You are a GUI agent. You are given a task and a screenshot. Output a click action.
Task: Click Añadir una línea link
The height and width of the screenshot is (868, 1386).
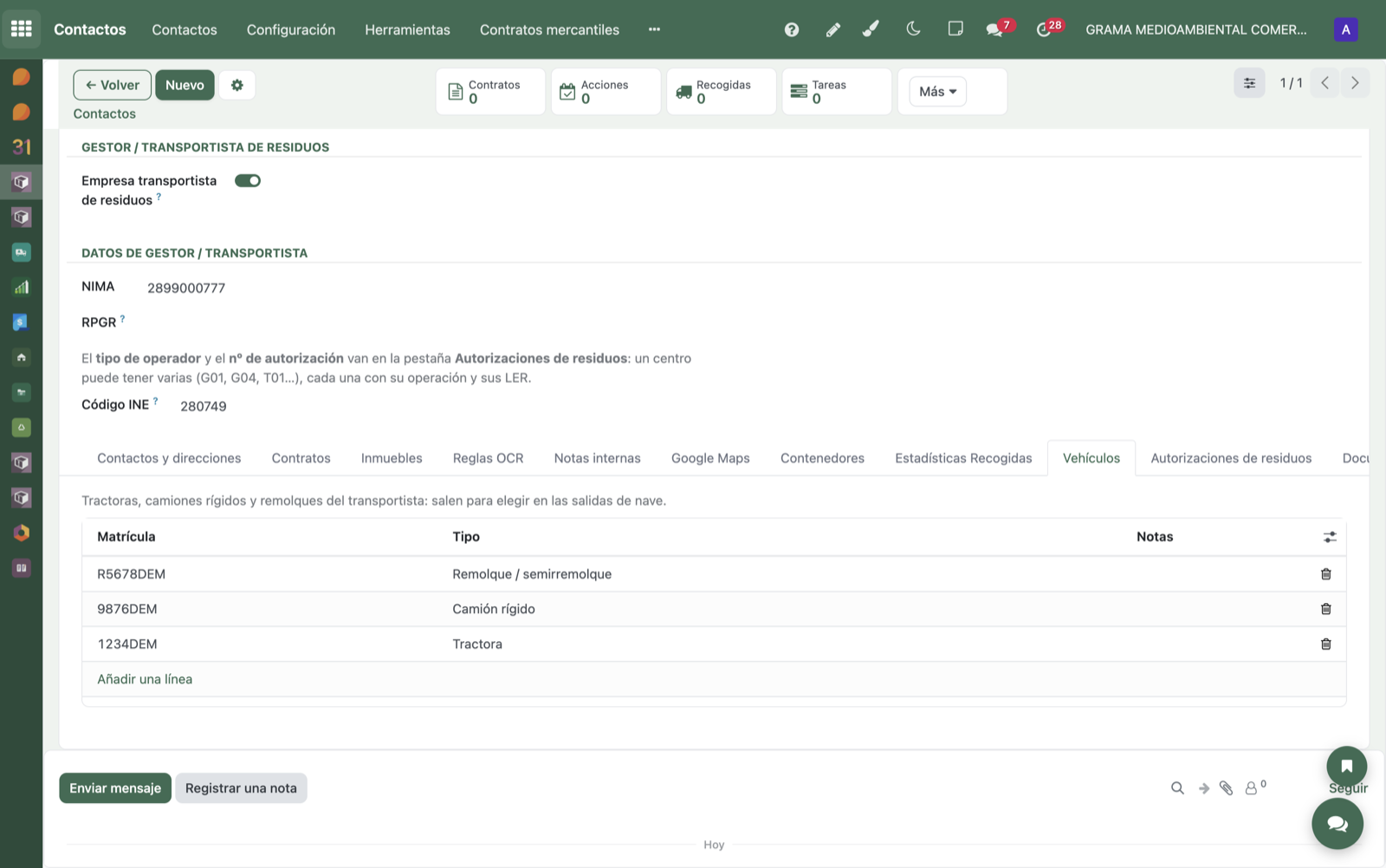145,679
